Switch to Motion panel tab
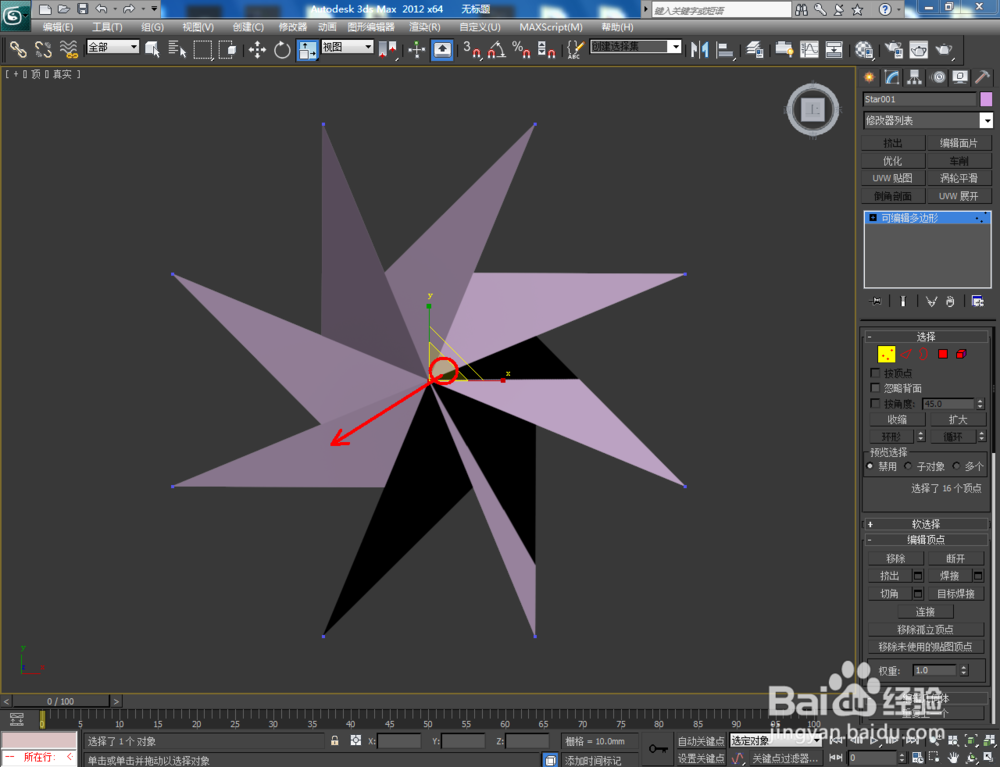The height and width of the screenshot is (767, 1000). click(x=938, y=77)
